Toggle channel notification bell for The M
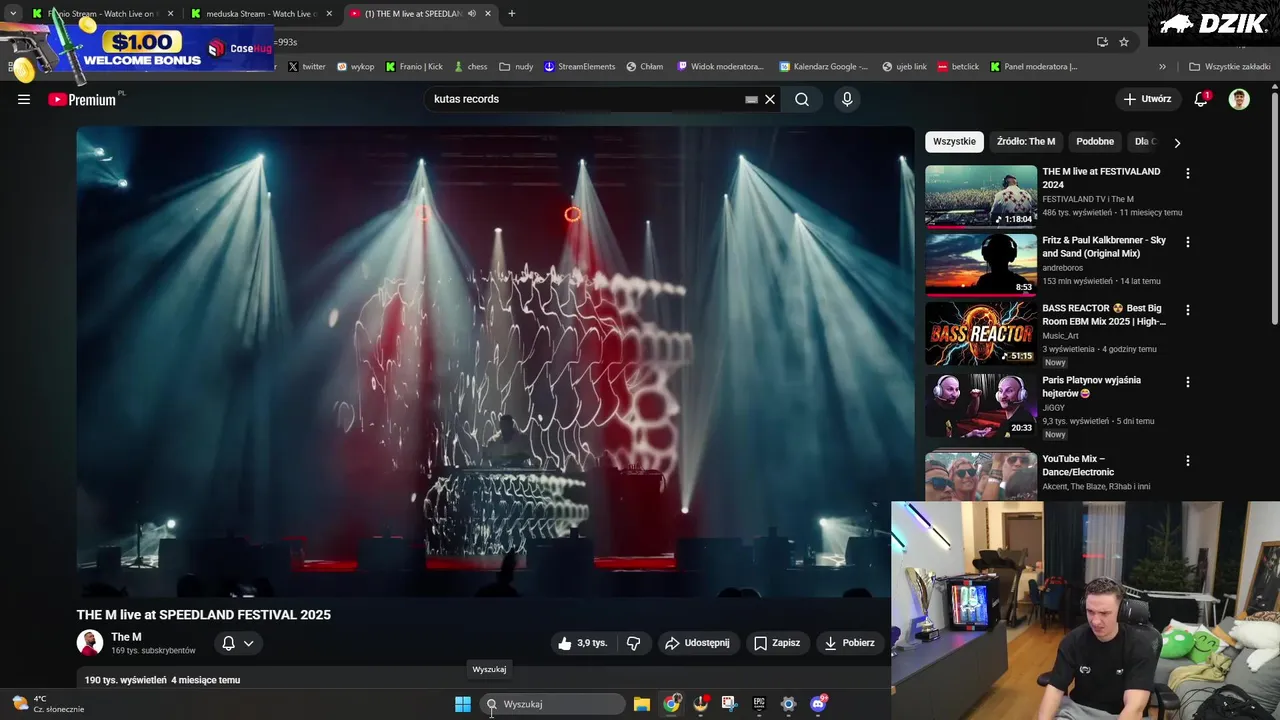 [x=228, y=643]
